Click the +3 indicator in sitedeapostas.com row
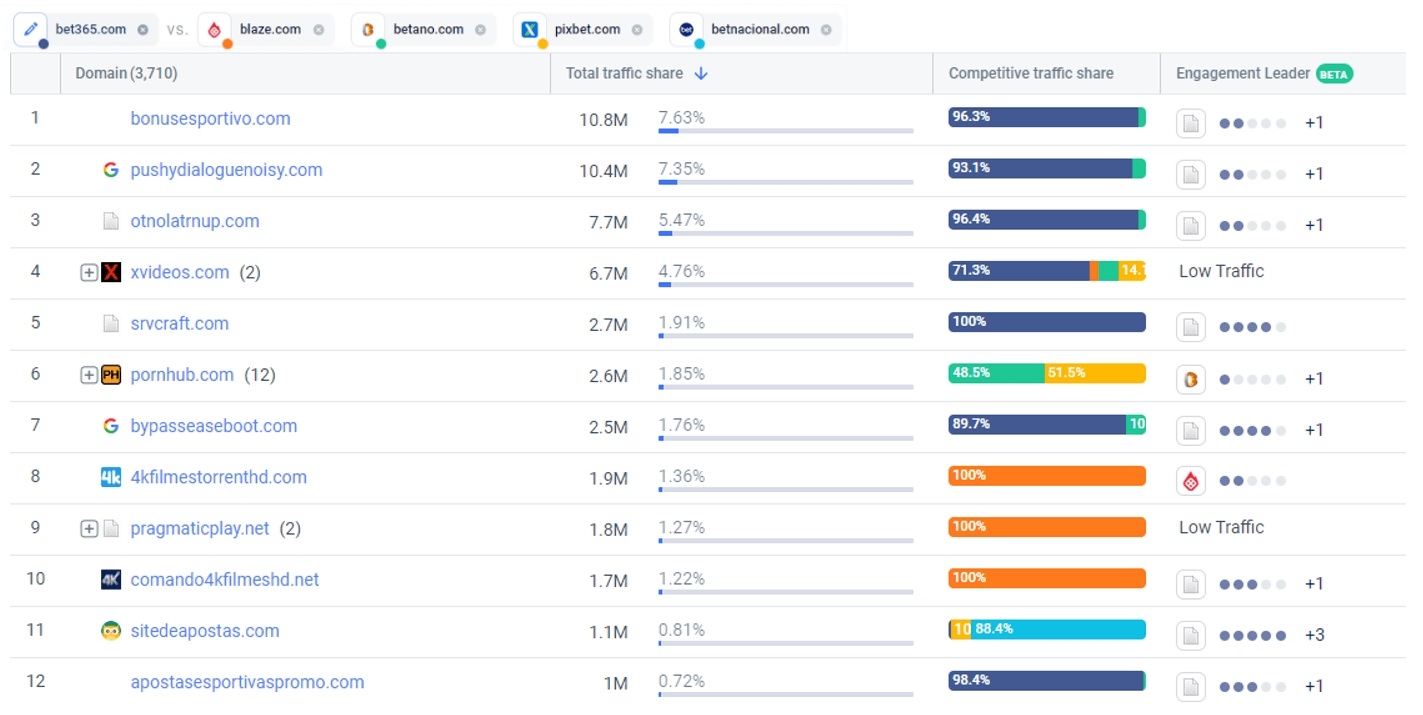This screenshot has height=715, width=1423. click(1314, 635)
